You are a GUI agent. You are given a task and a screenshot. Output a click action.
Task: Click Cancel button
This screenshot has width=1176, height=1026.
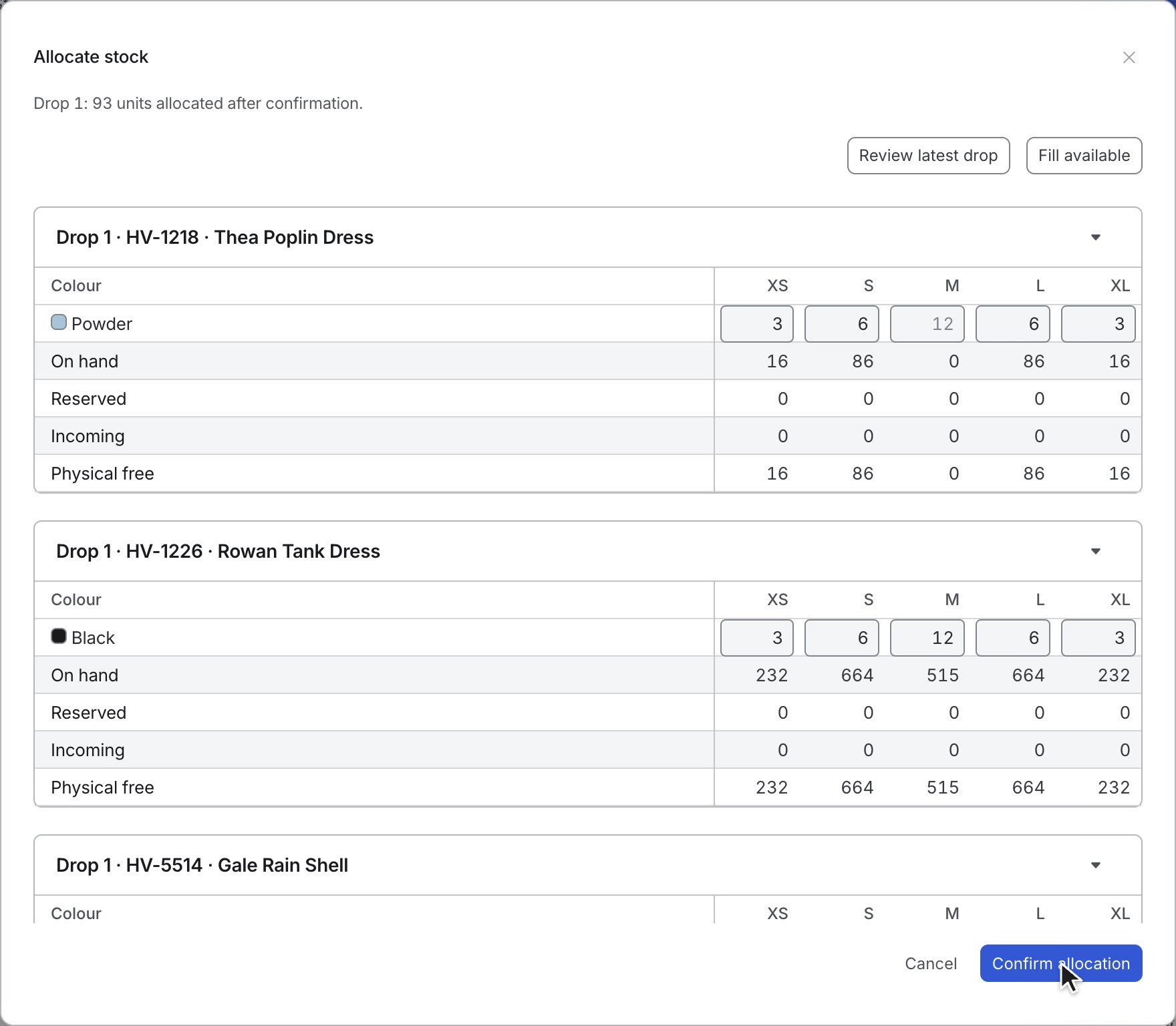click(x=931, y=963)
